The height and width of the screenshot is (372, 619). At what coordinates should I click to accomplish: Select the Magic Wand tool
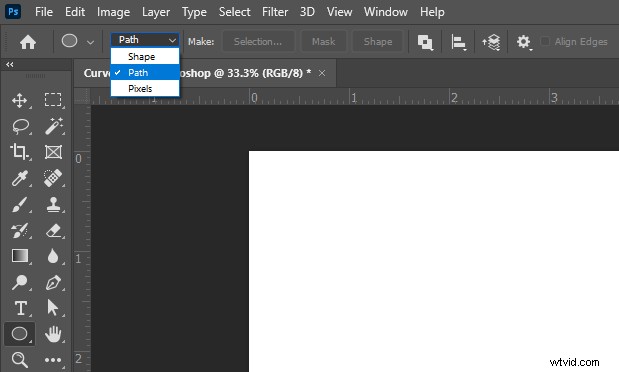[x=53, y=126]
